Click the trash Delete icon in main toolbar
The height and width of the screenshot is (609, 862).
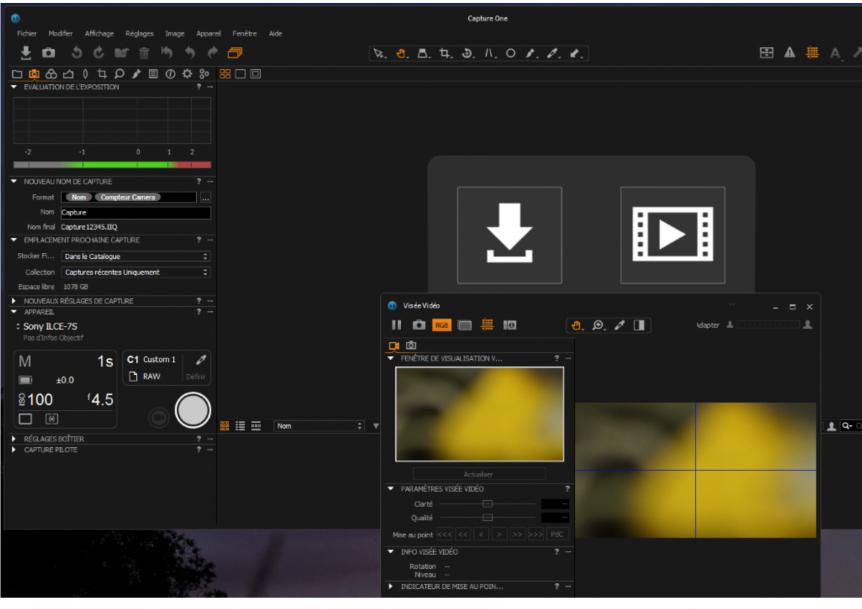[144, 53]
